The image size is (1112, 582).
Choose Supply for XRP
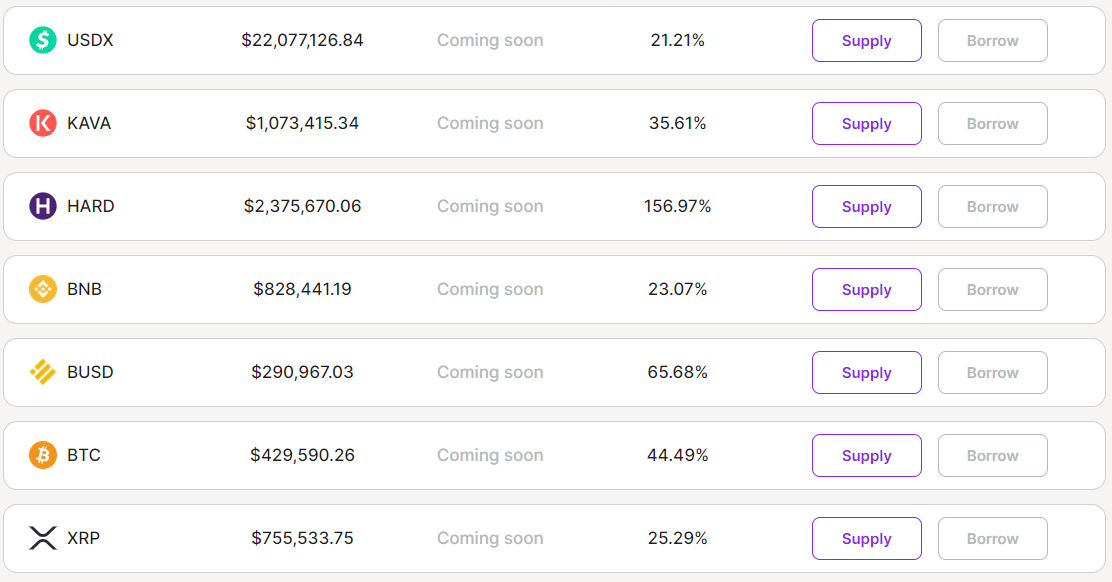point(867,538)
